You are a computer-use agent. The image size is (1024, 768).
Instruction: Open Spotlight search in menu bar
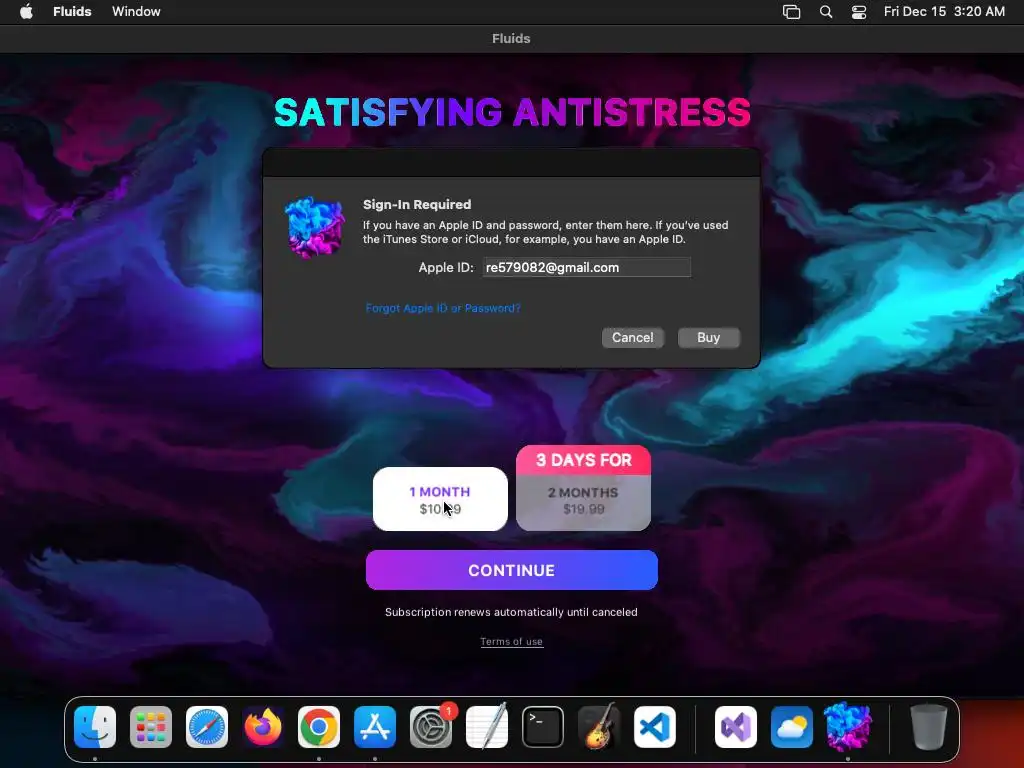coord(826,12)
